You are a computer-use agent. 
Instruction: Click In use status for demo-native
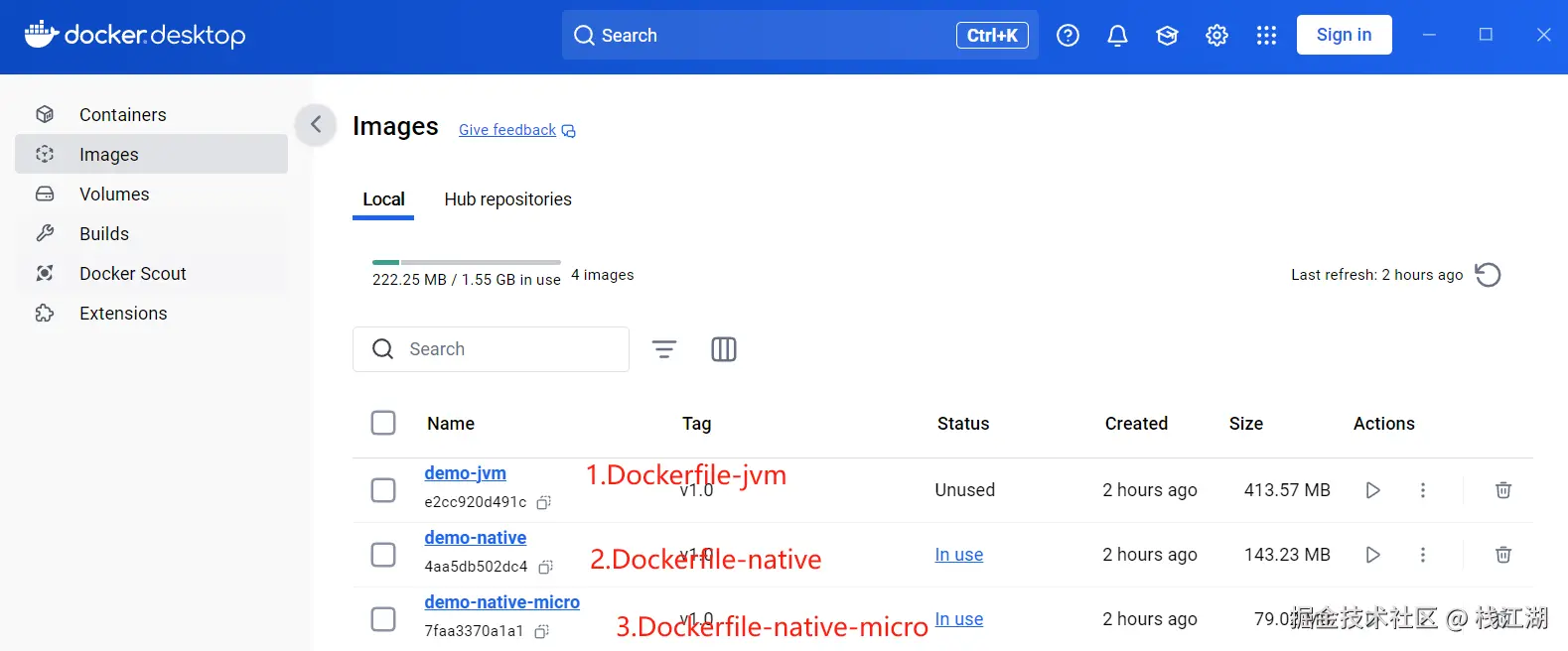pyautogui.click(x=958, y=555)
